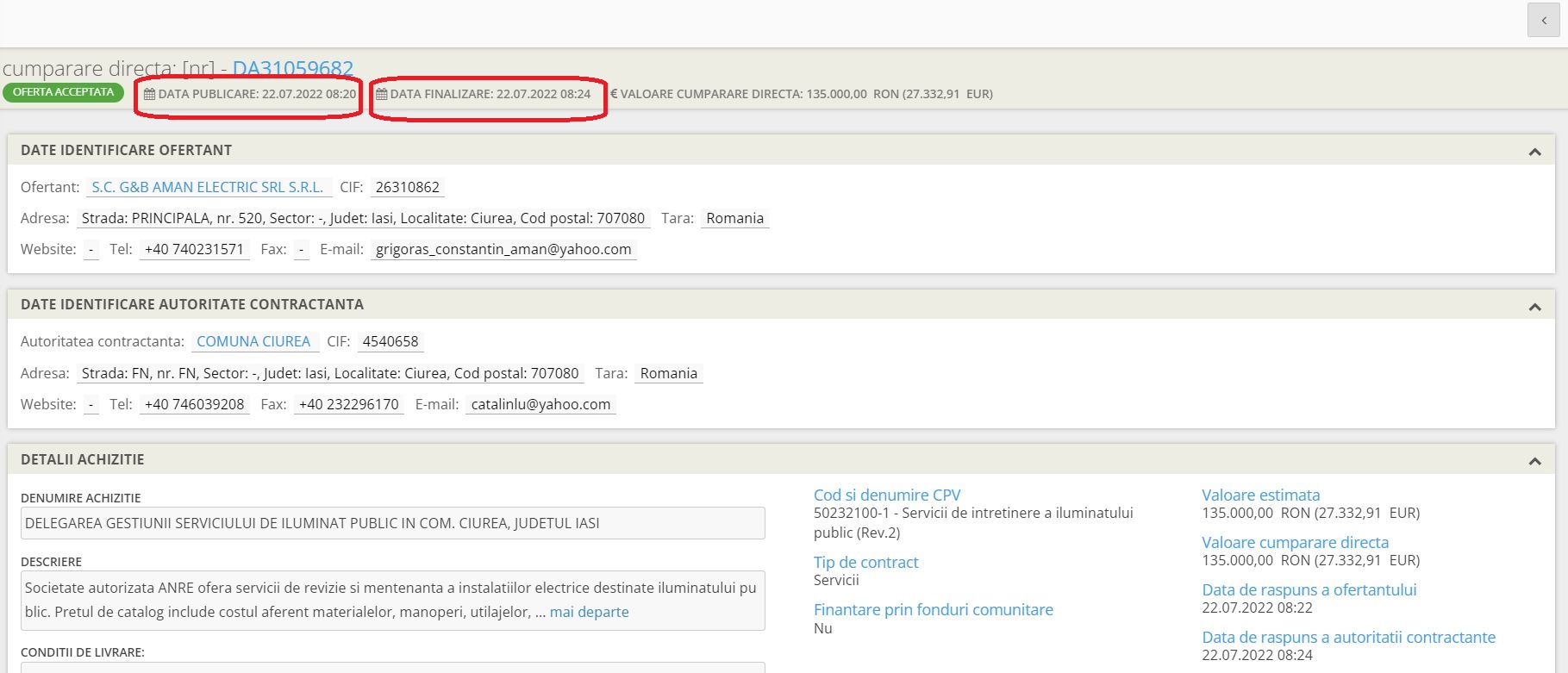Collapse the DATE IDENTIFICARE OFERTANT section

(1534, 152)
